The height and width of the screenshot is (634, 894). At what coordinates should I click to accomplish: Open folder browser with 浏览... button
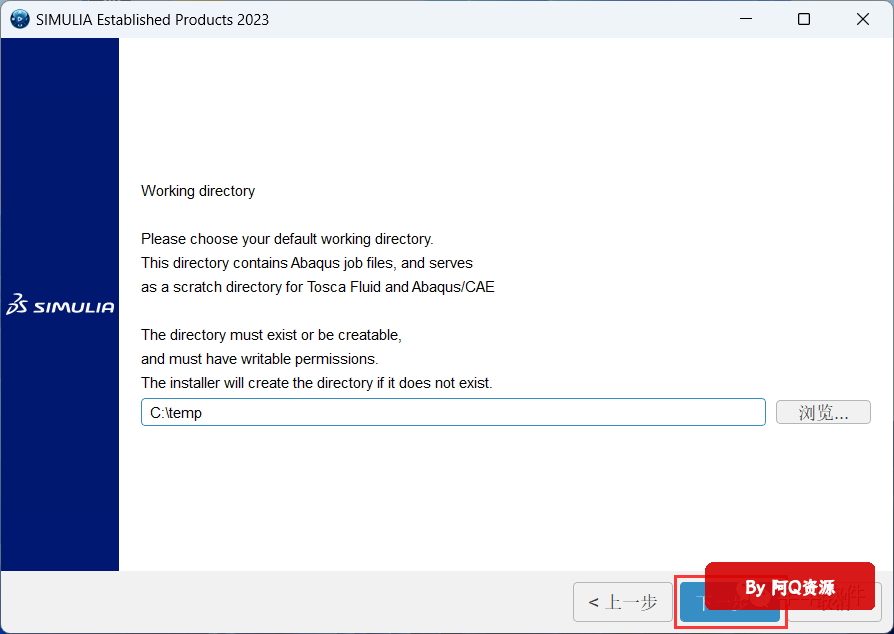pos(823,412)
